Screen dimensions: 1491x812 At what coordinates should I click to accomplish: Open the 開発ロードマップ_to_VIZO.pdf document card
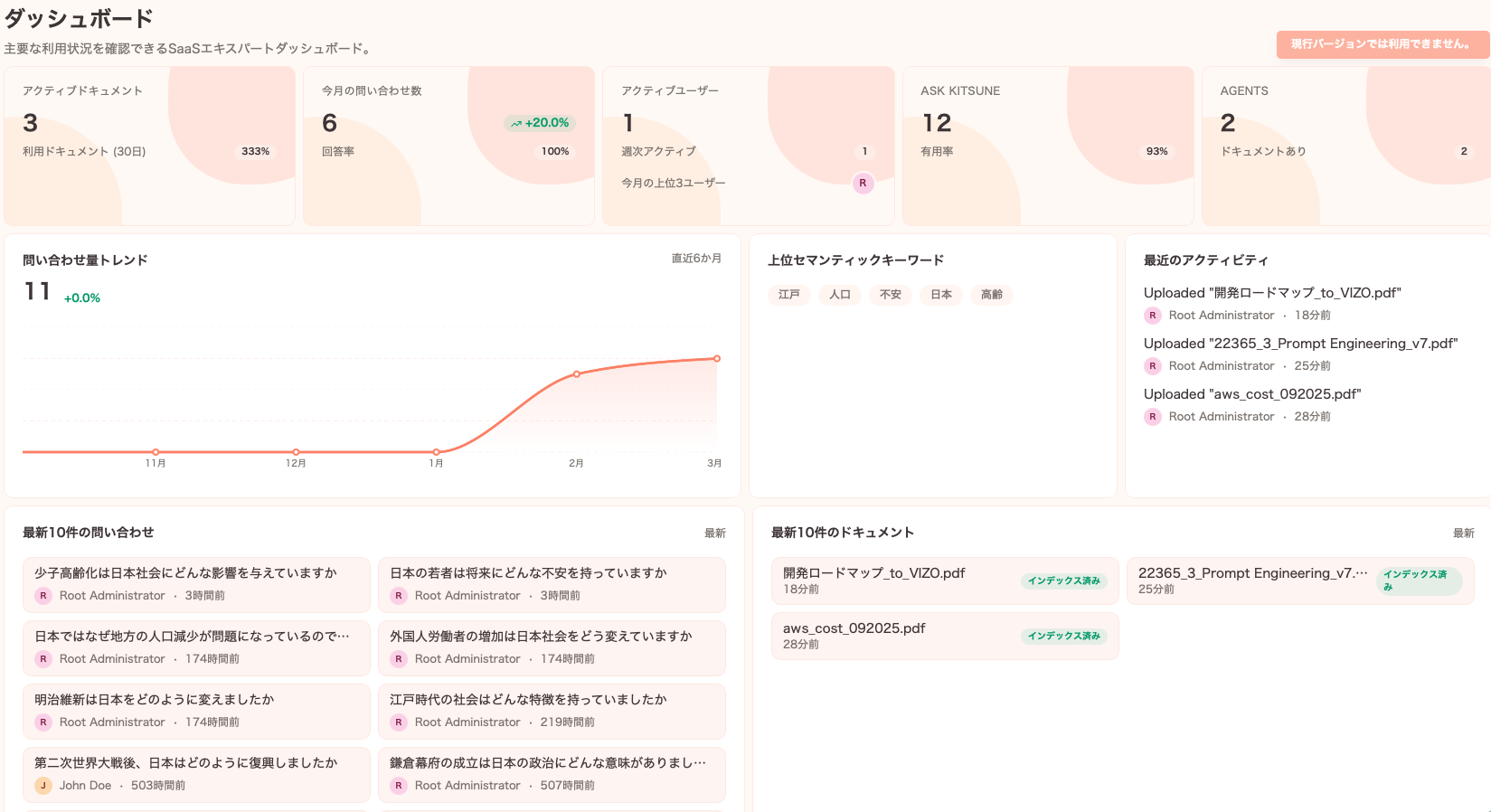coord(944,581)
